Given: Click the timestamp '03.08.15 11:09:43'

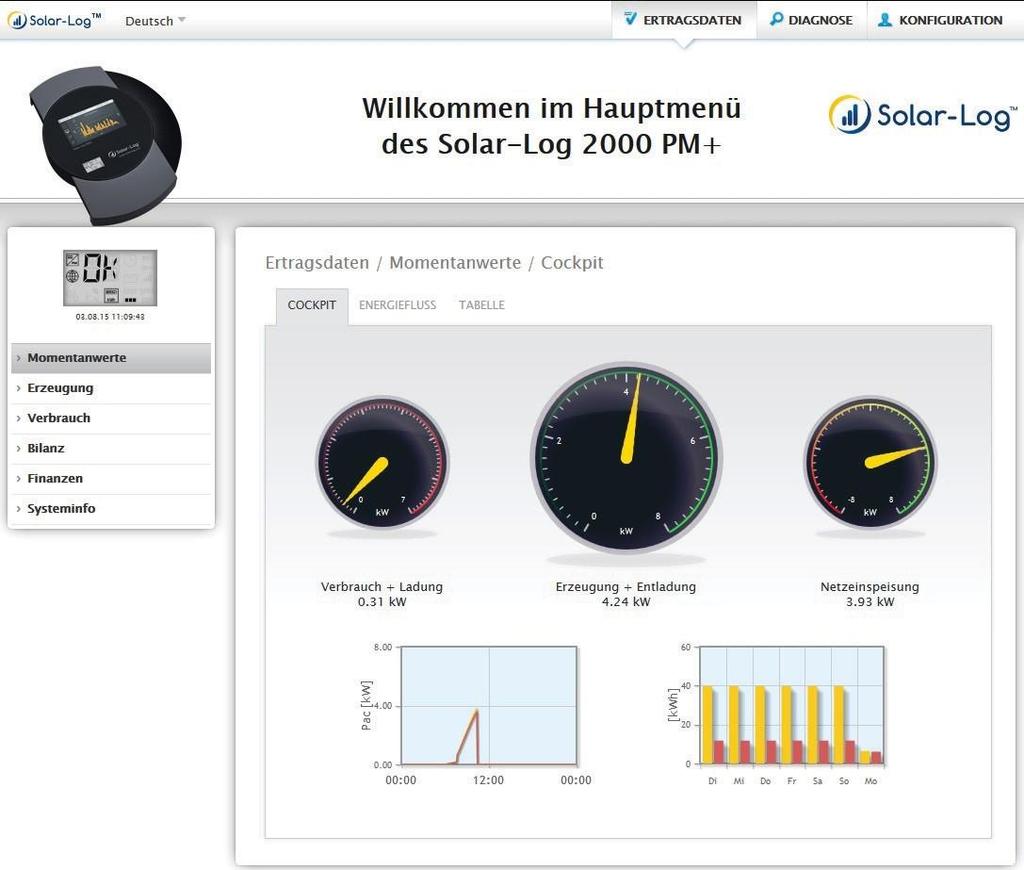Looking at the screenshot, I should pos(110,317).
